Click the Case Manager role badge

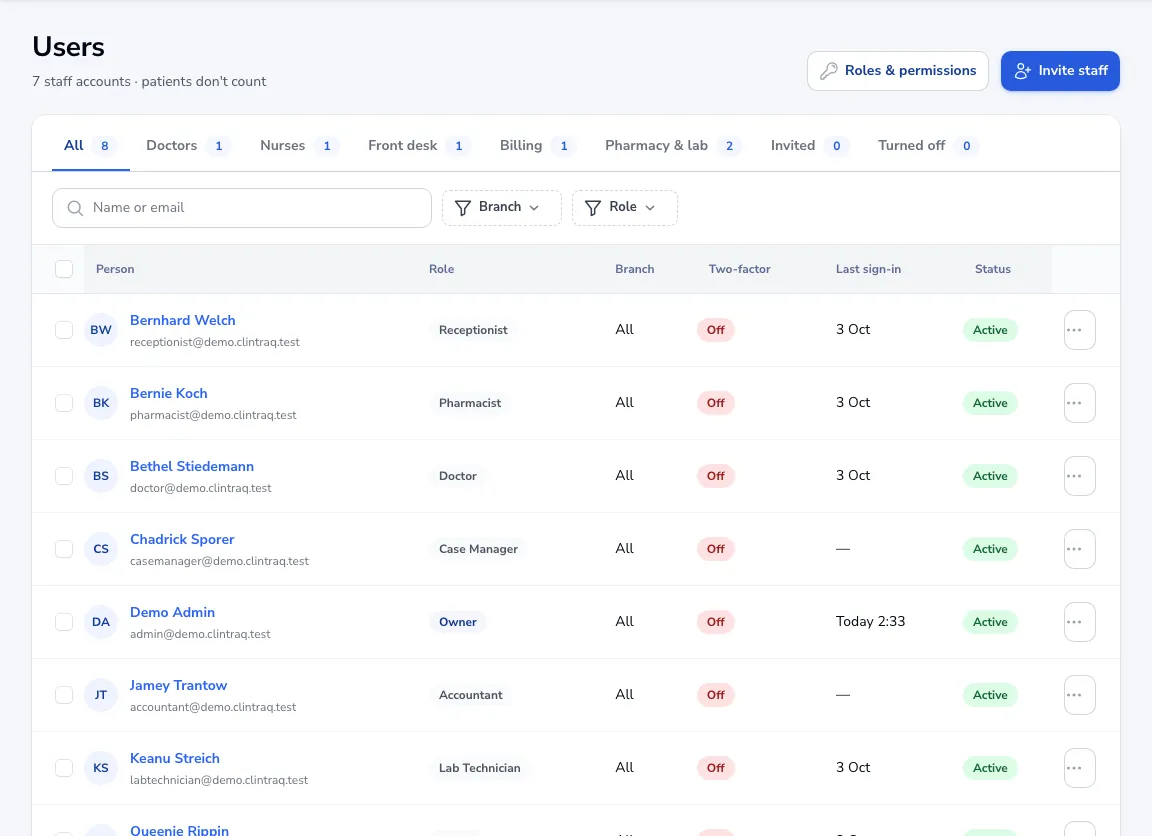[x=478, y=549]
